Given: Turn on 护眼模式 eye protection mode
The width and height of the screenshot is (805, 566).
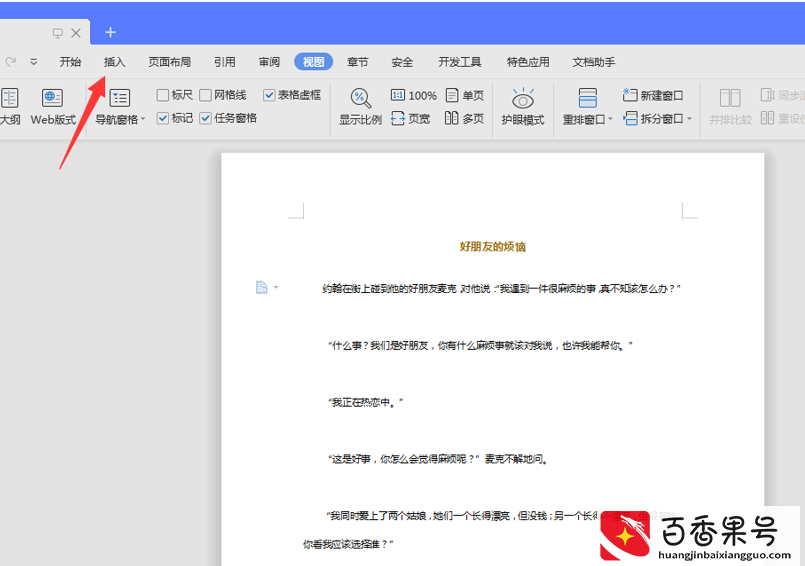Looking at the screenshot, I should coord(523,107).
